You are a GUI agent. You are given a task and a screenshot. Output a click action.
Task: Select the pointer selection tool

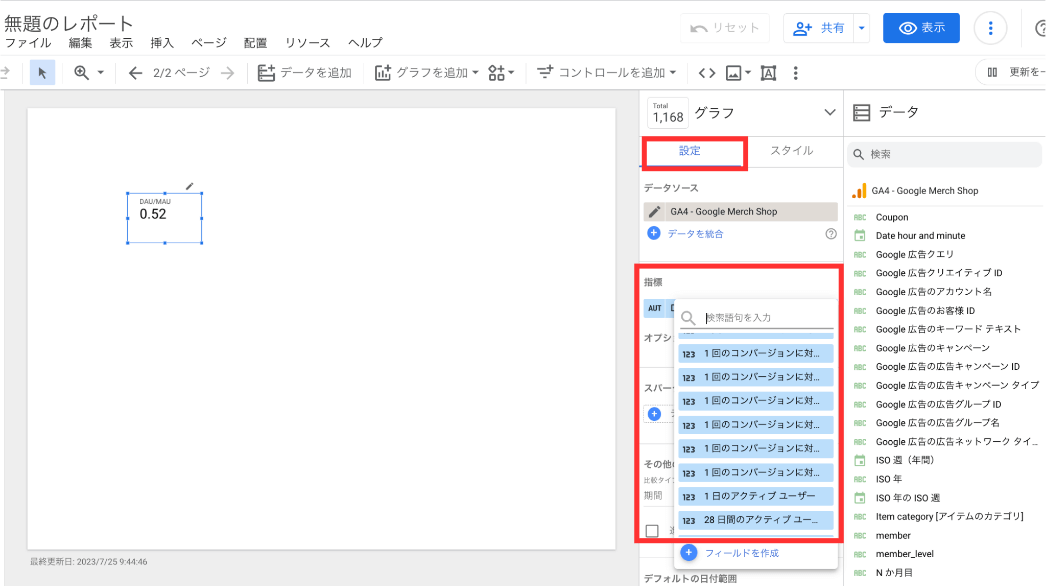click(42, 73)
